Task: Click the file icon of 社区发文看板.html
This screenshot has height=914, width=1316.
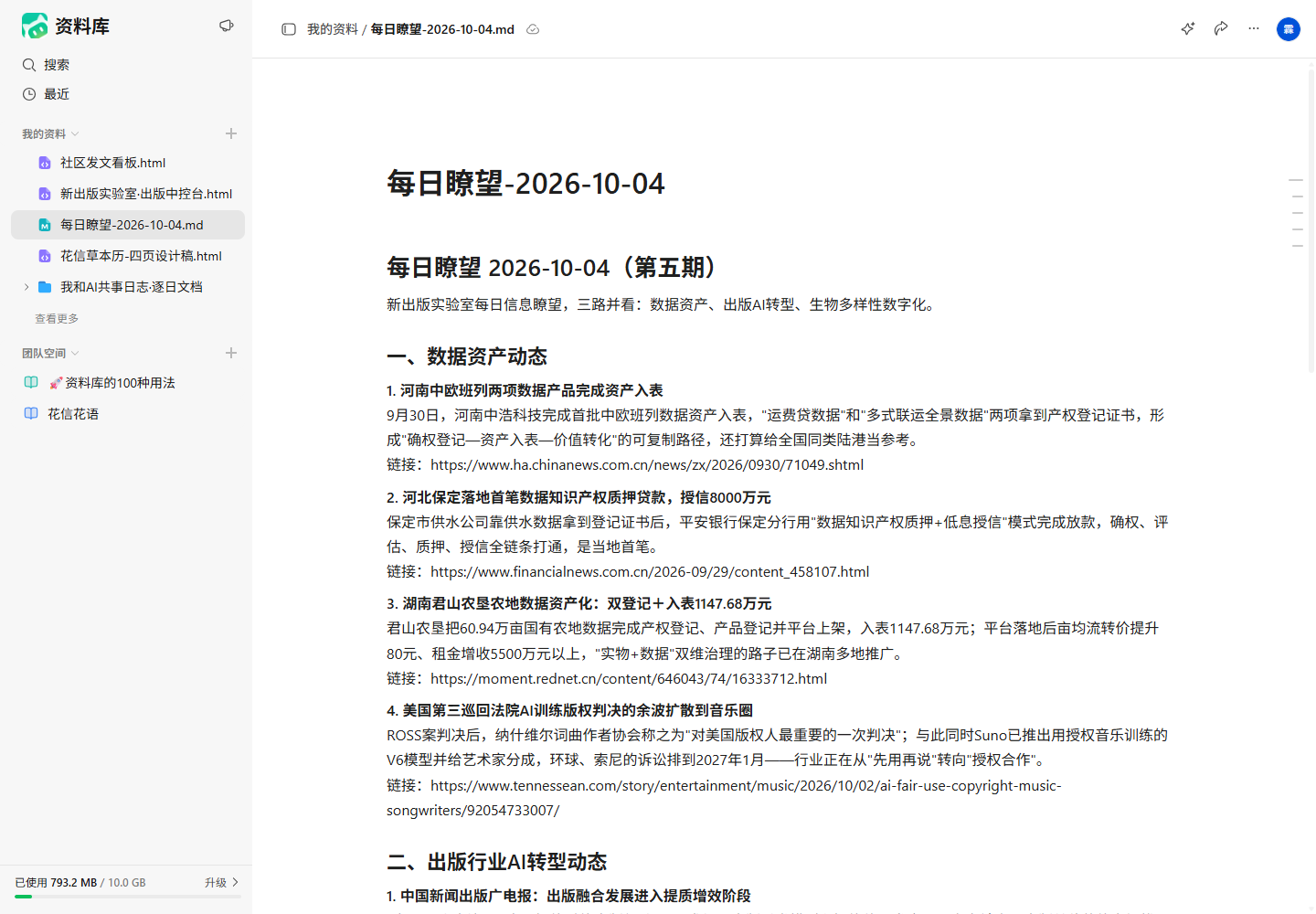Action: coord(45,163)
